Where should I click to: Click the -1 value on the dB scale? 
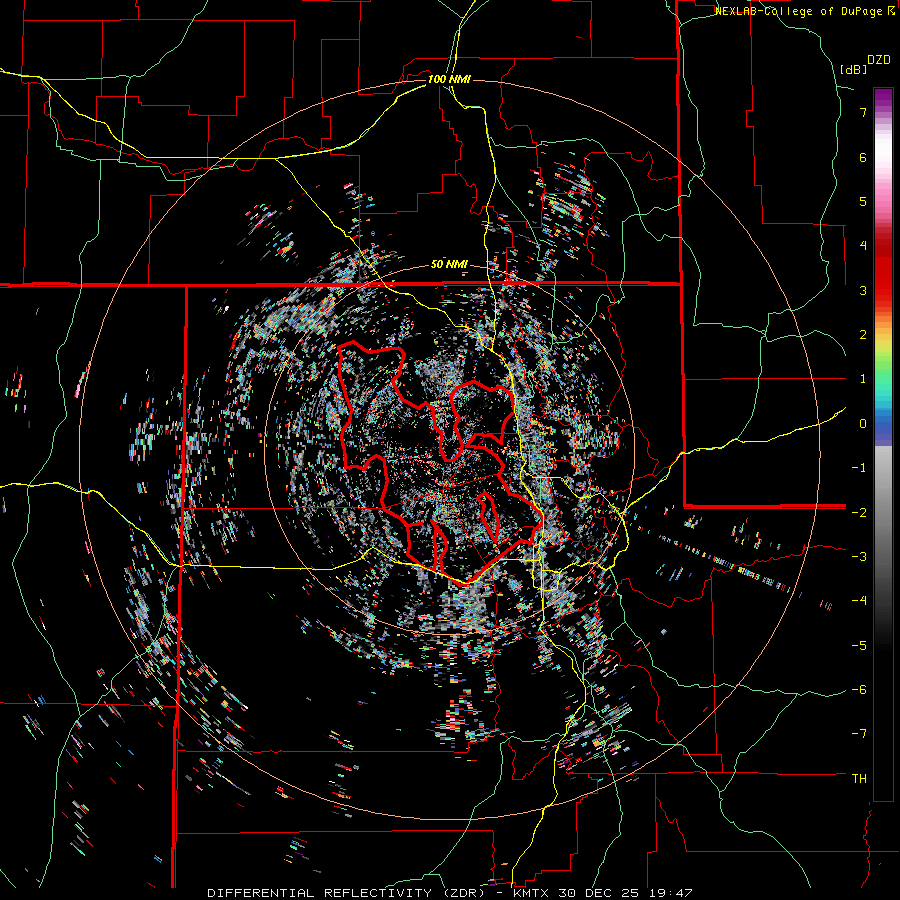(859, 467)
